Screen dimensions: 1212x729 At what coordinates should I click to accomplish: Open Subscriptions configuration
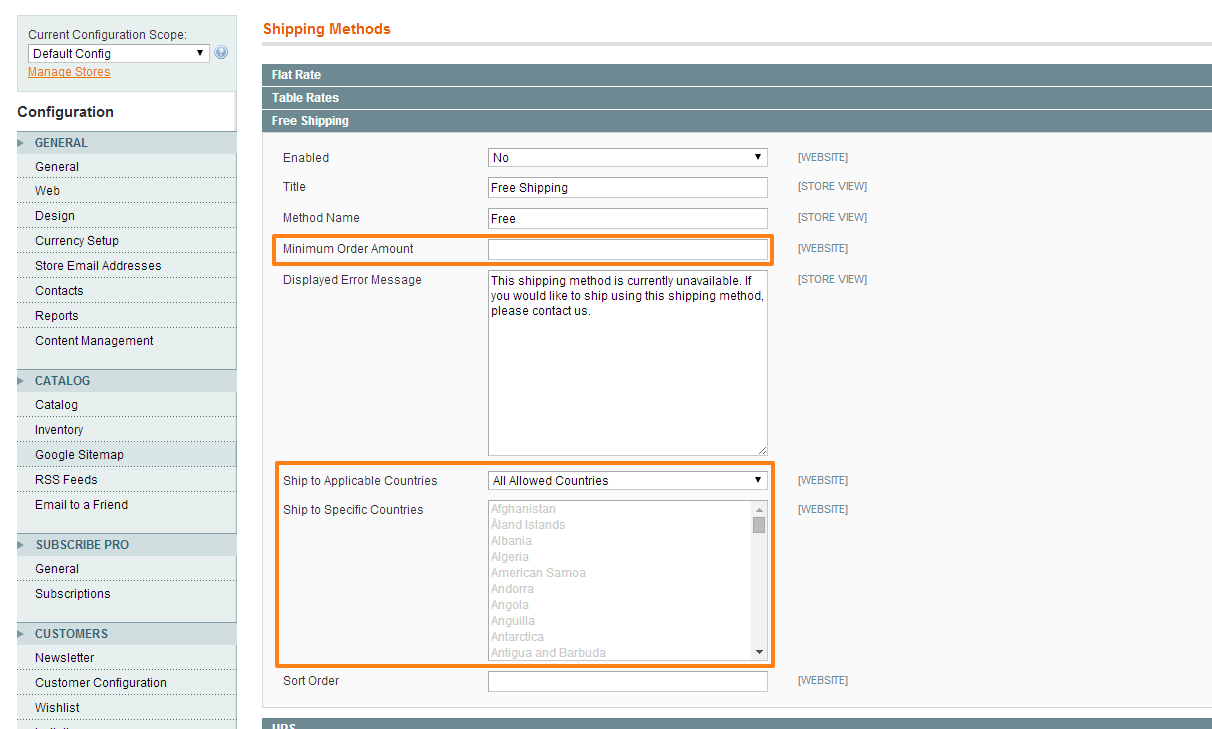point(73,594)
